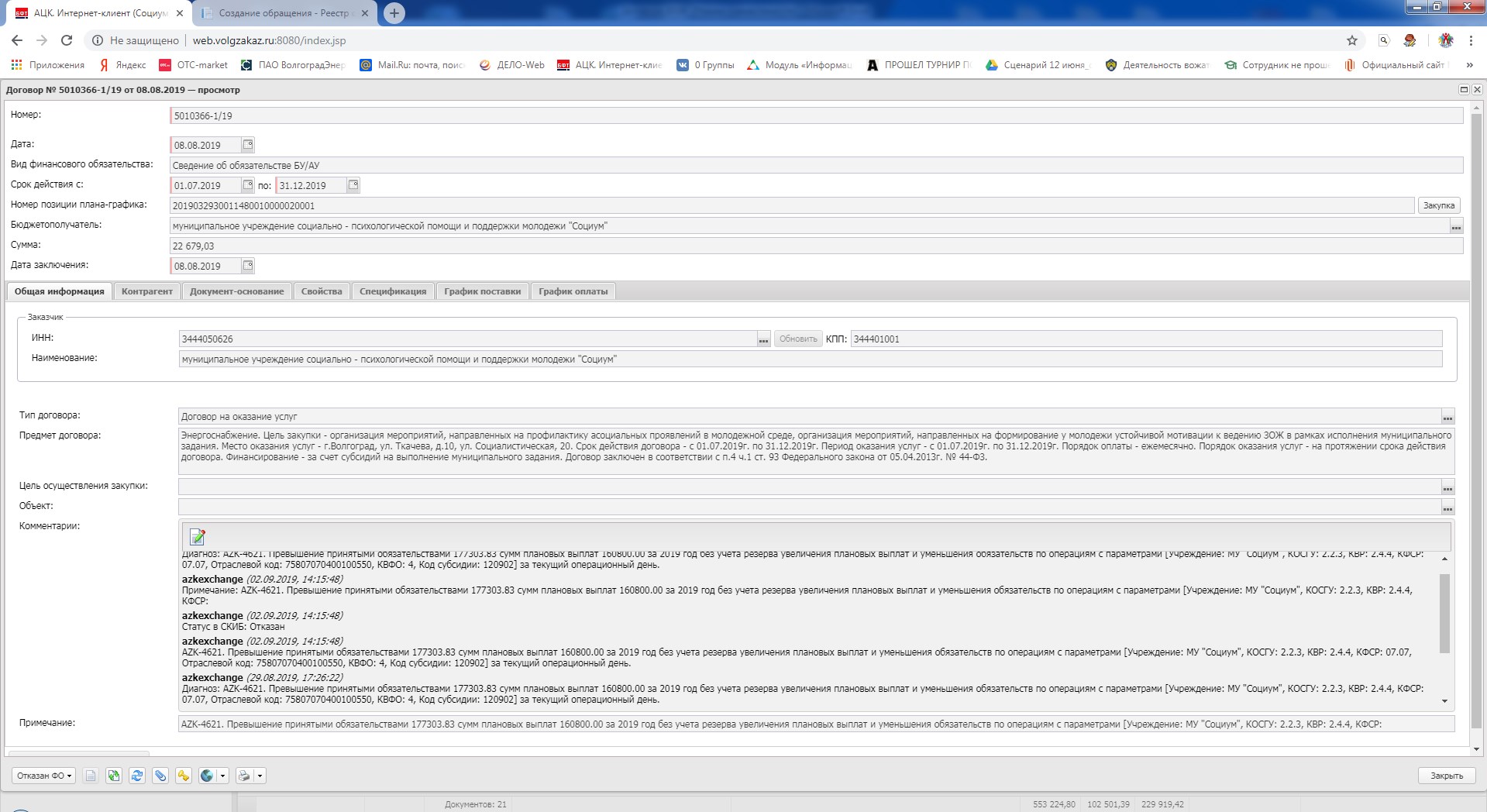The width and height of the screenshot is (1487, 812).
Task: Click the edit comment note icon
Action: point(198,537)
